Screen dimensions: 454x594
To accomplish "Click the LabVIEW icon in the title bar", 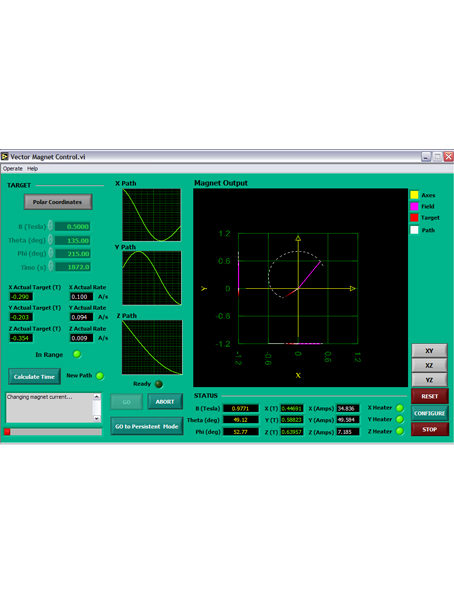I will click(x=5, y=156).
